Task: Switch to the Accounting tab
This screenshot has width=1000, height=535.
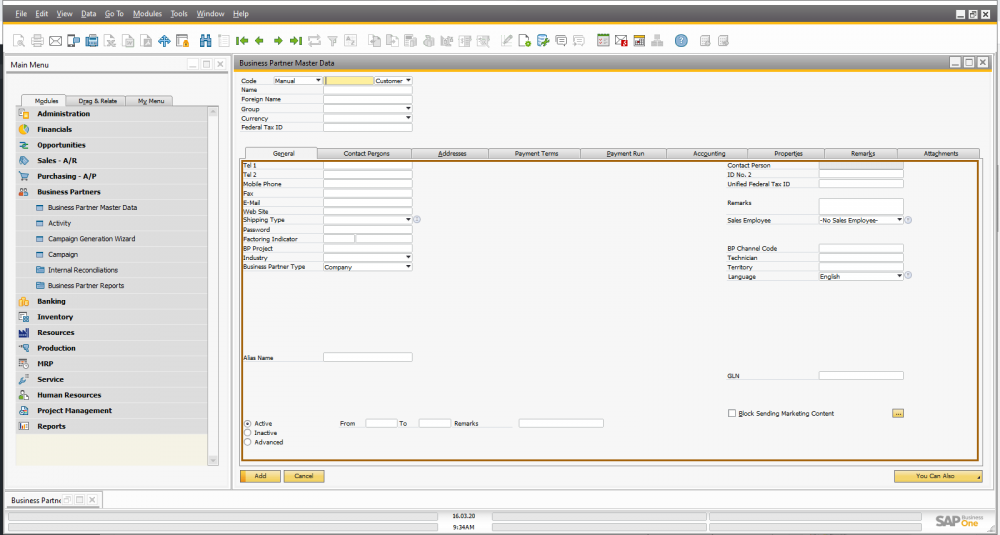Action: click(709, 154)
